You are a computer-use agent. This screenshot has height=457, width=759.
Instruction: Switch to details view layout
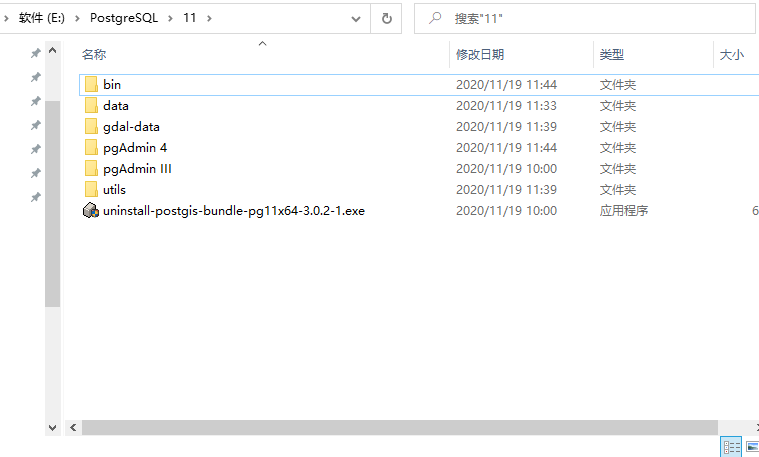coord(731,447)
